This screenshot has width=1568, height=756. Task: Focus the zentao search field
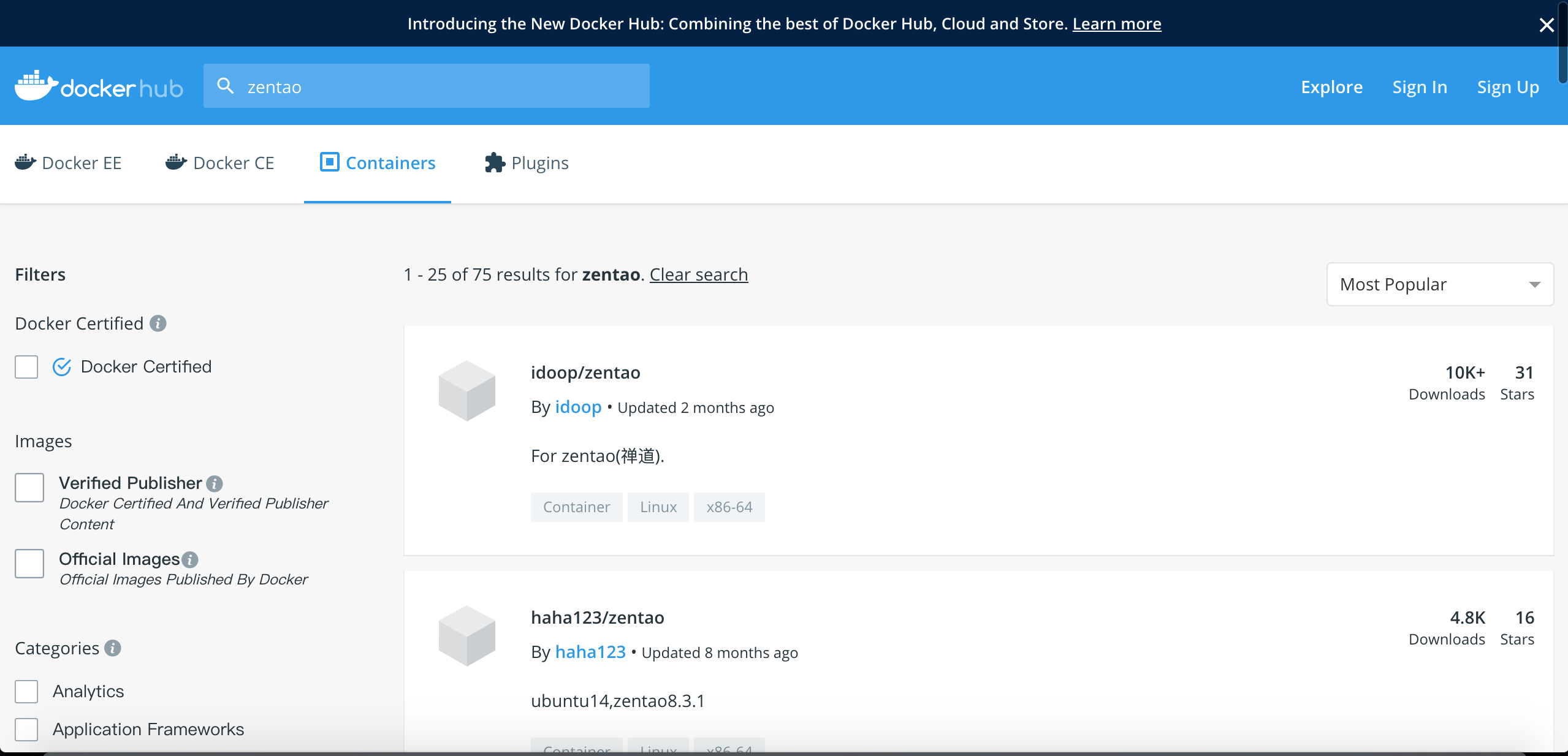(x=427, y=86)
